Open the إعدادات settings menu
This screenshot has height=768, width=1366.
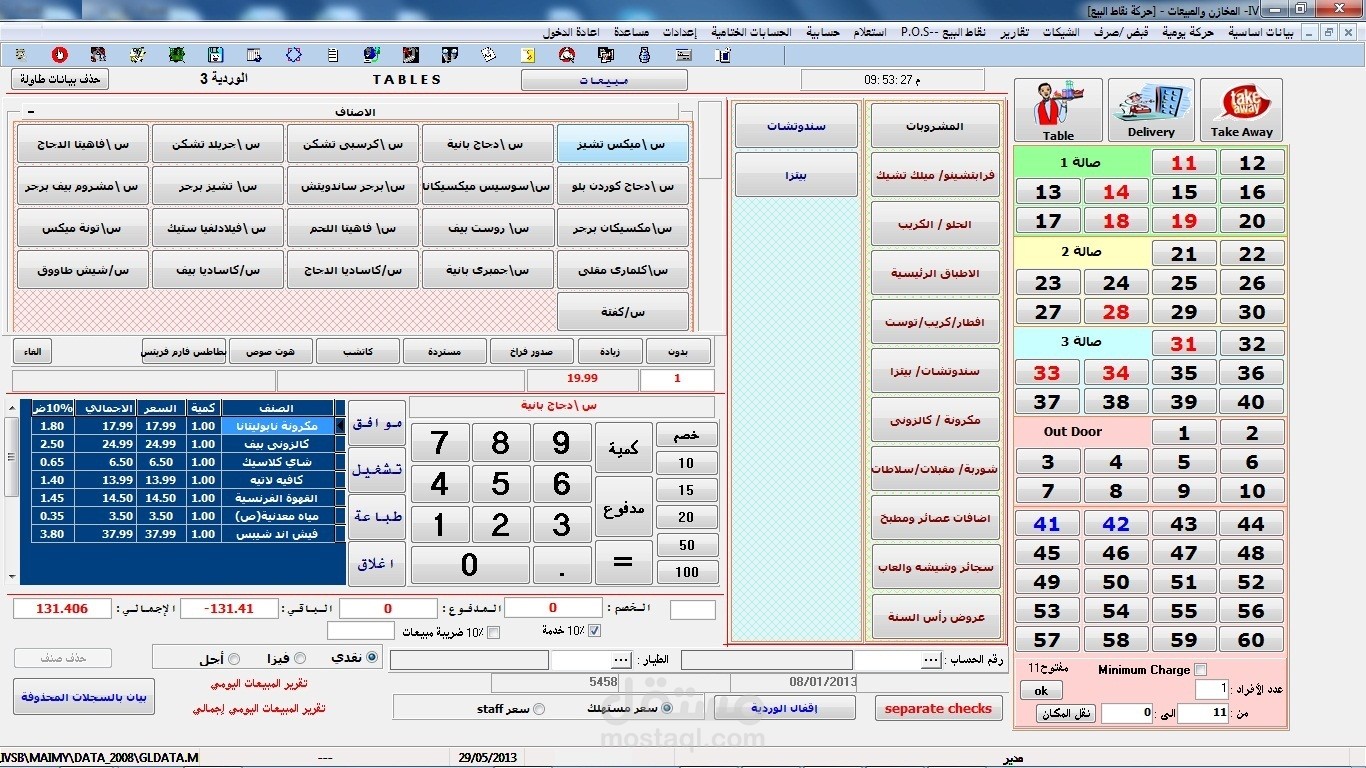(679, 32)
